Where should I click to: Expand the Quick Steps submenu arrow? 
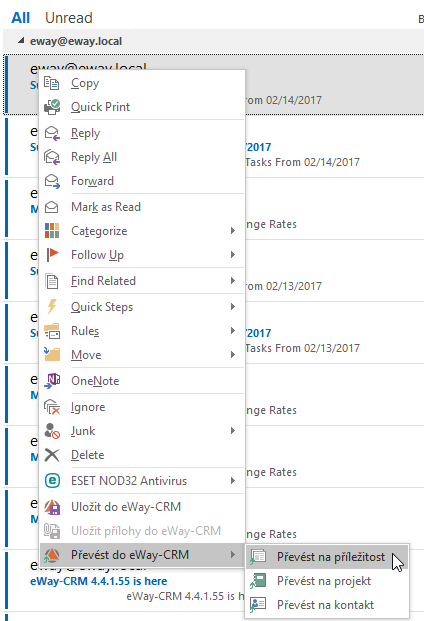[x=233, y=307]
